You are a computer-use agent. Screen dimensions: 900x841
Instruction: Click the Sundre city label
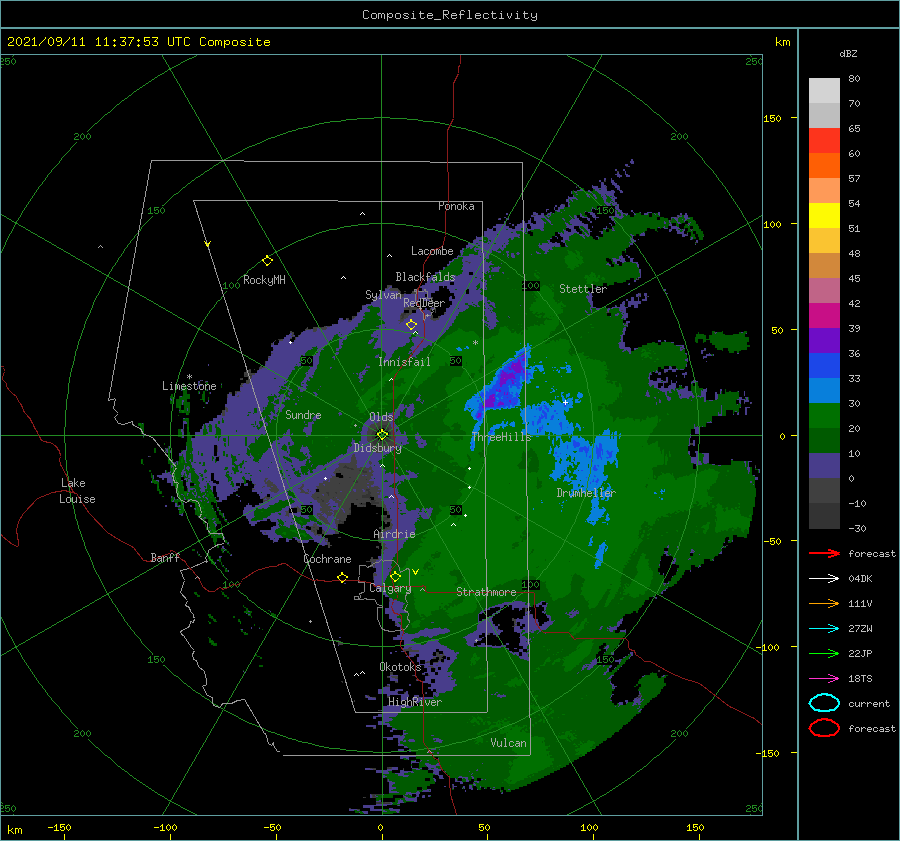tap(303, 415)
